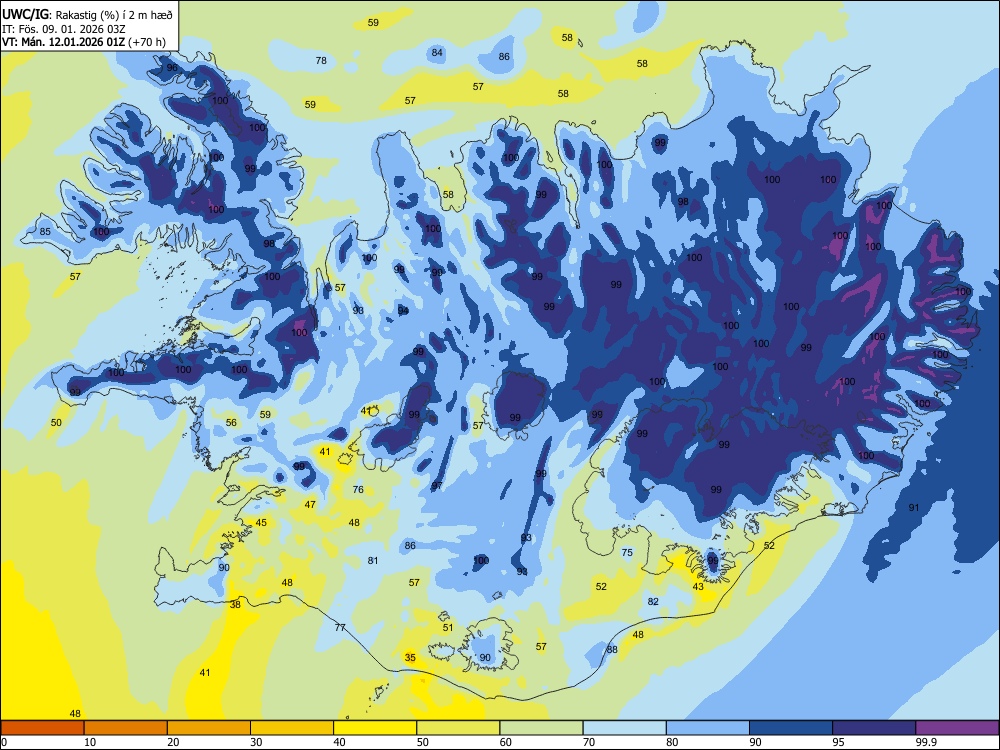
Task: Select the humidity value '78' on the map
Action: point(321,61)
